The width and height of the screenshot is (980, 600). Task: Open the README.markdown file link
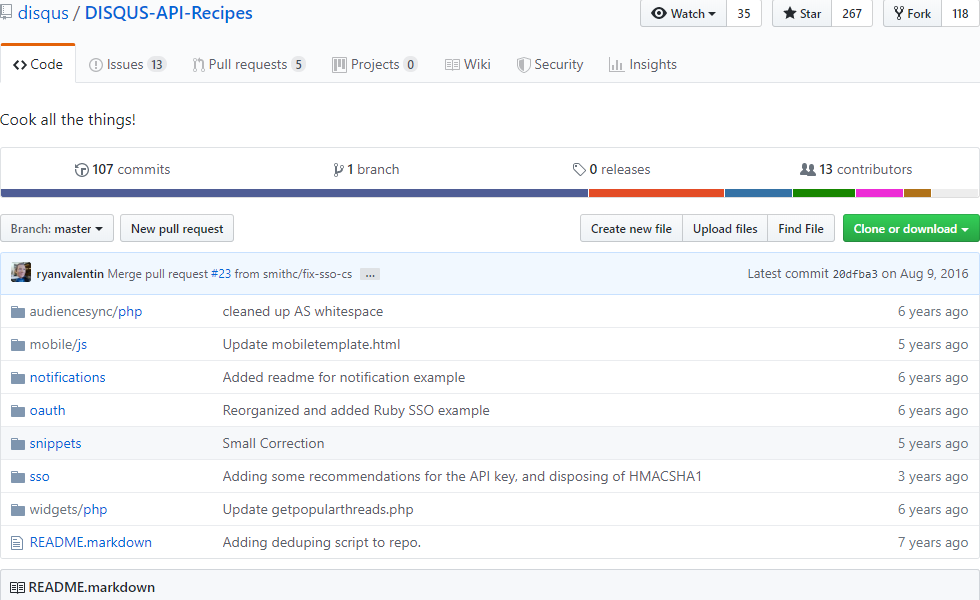(x=91, y=542)
